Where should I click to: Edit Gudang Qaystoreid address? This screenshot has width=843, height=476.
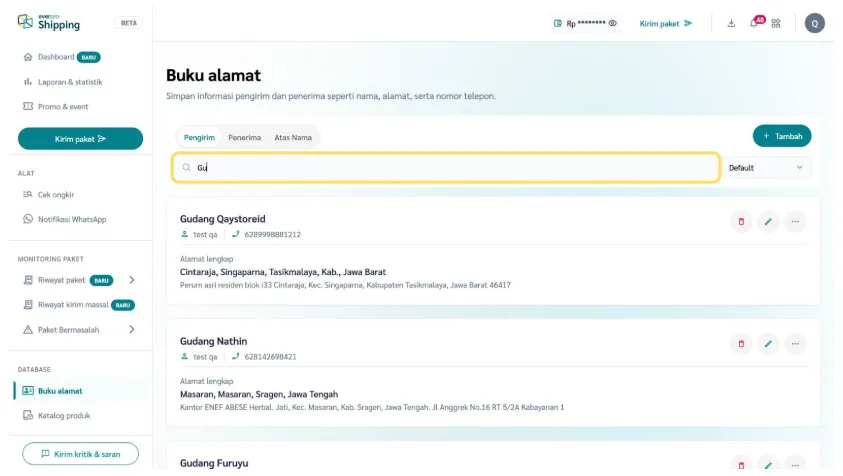768,221
